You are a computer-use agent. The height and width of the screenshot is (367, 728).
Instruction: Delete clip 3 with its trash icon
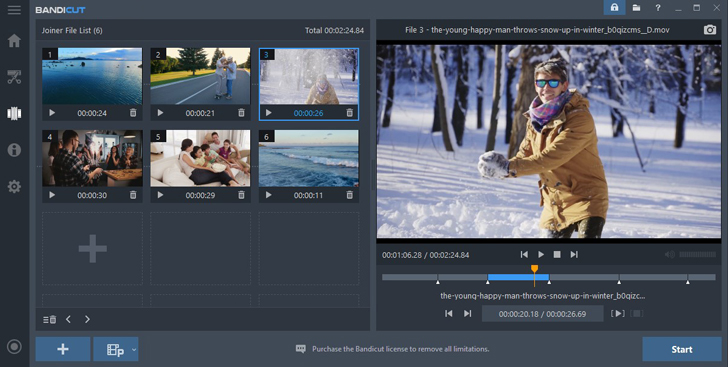(350, 113)
